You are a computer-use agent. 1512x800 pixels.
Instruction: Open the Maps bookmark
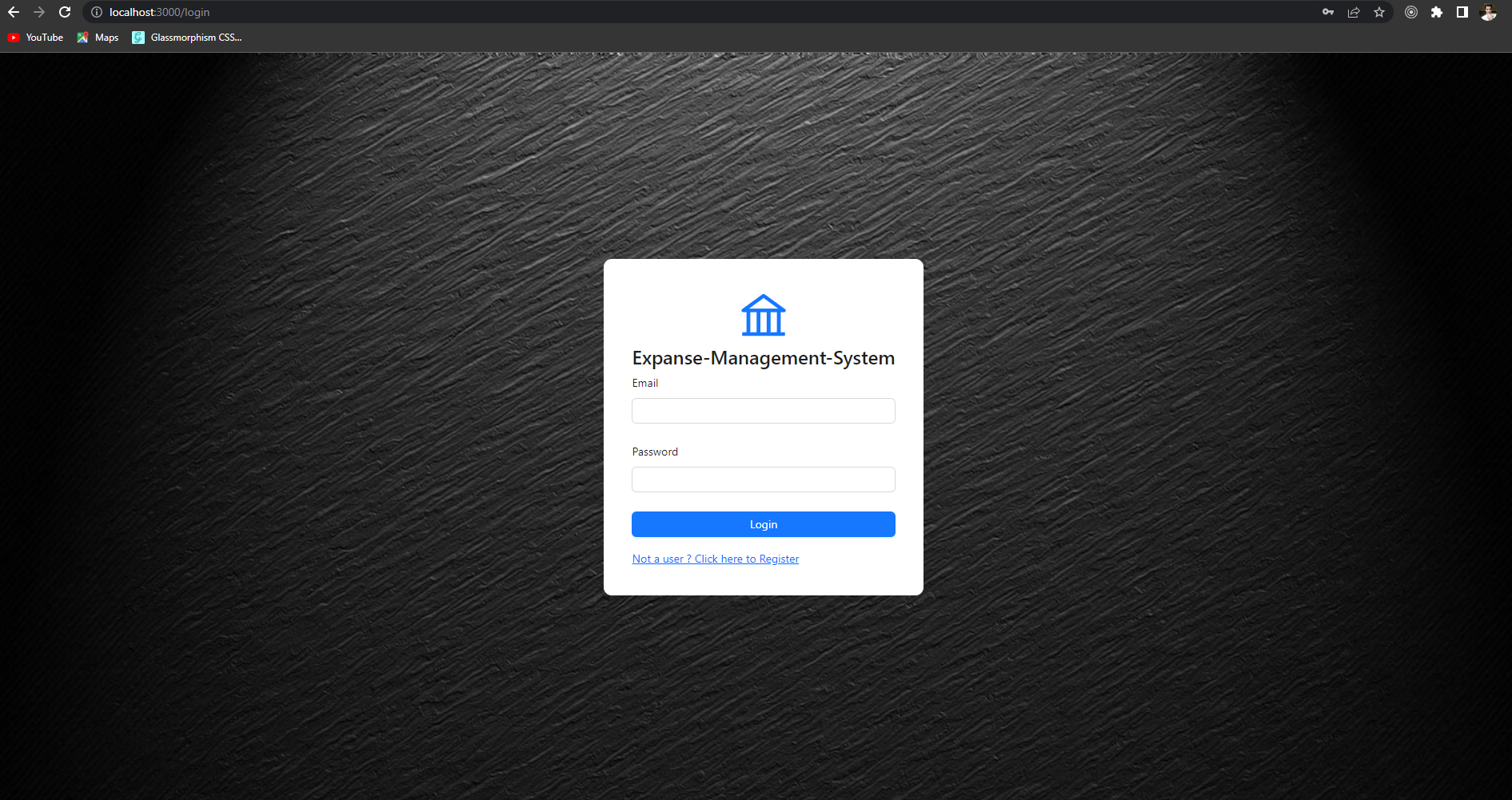[97, 37]
